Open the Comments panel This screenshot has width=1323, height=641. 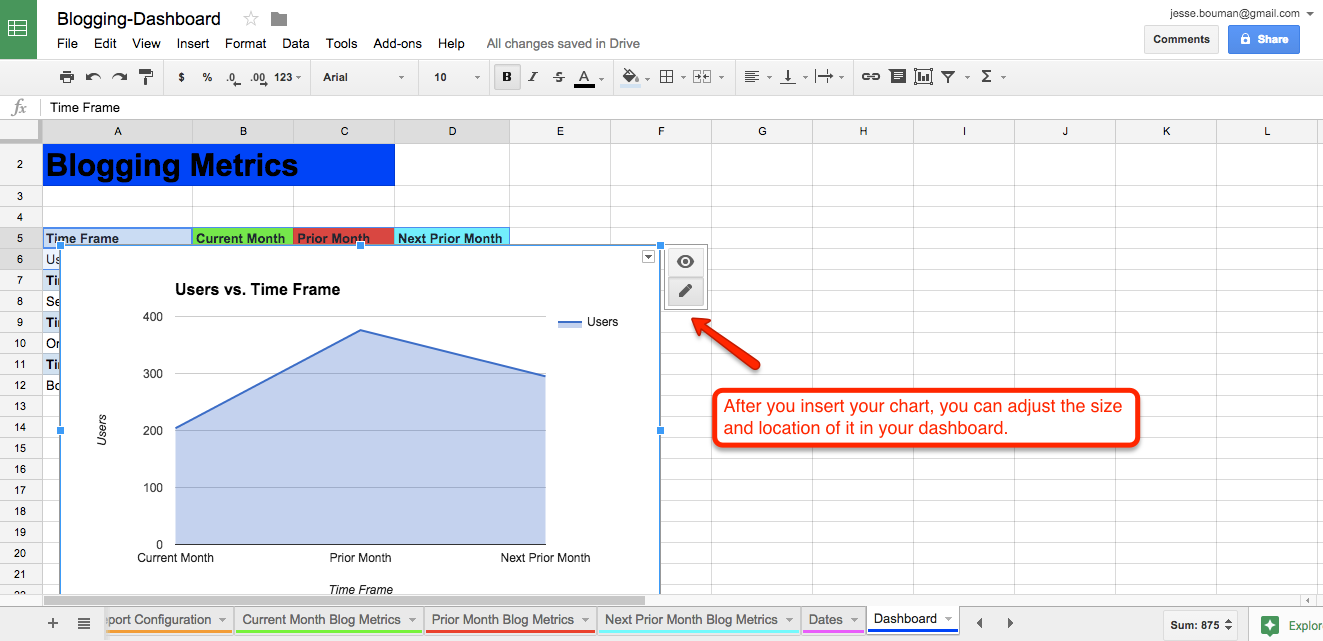click(1181, 38)
